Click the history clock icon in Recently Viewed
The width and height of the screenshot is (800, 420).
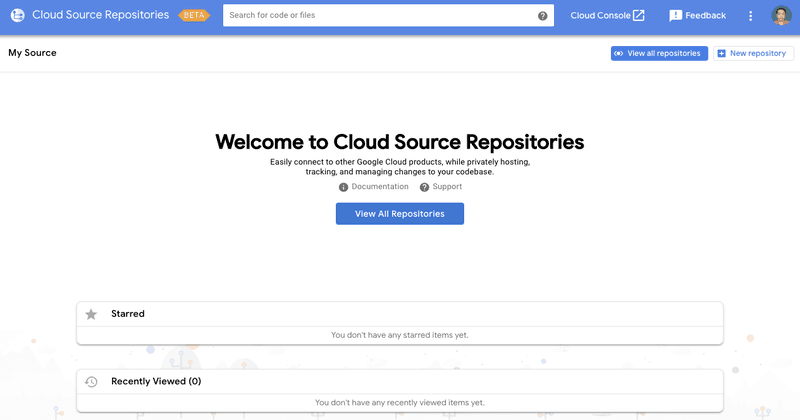point(91,382)
